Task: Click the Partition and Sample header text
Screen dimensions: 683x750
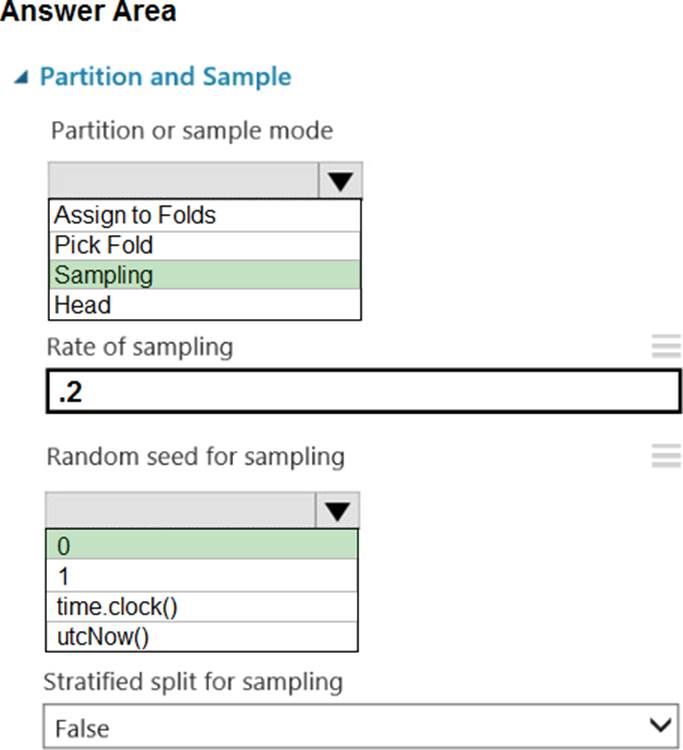Action: pyautogui.click(x=165, y=77)
